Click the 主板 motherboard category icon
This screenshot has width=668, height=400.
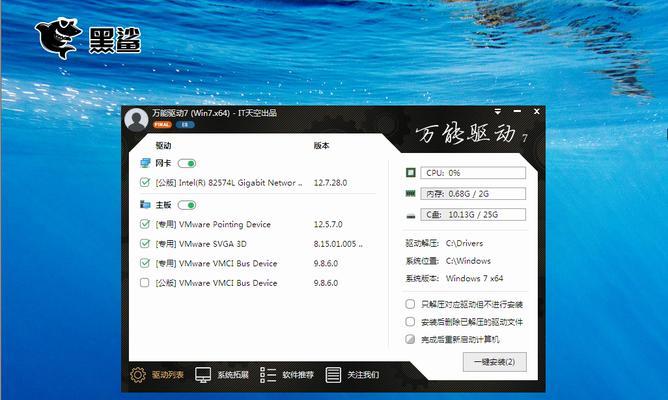(145, 205)
